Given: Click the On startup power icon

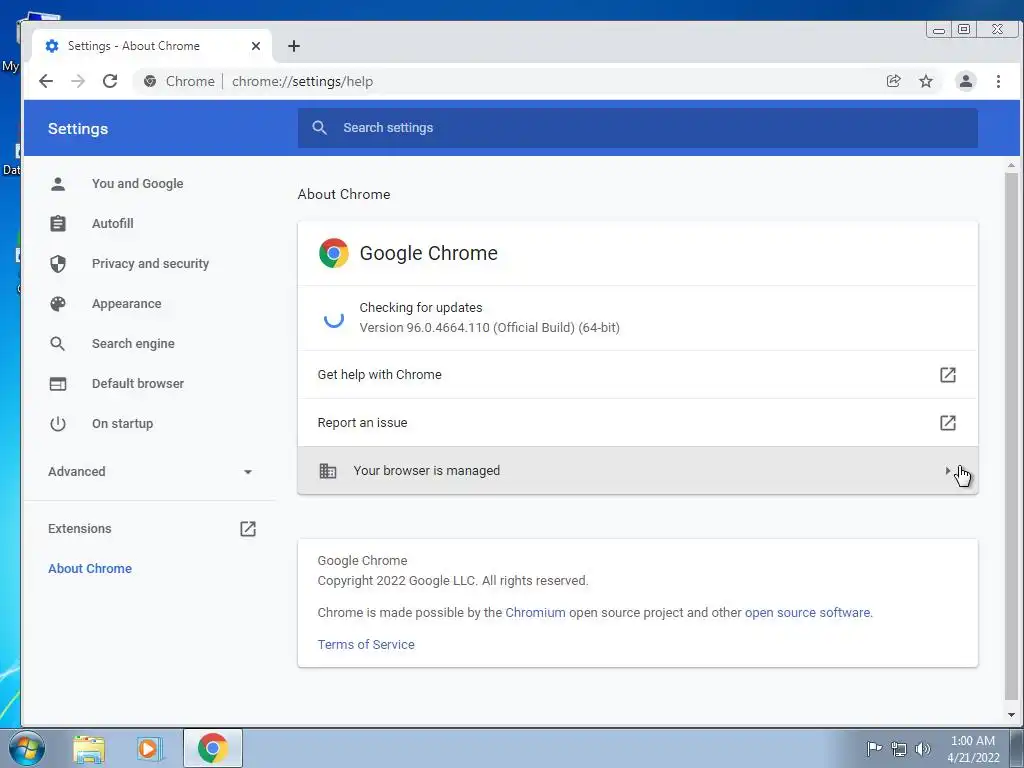Looking at the screenshot, I should tap(57, 423).
